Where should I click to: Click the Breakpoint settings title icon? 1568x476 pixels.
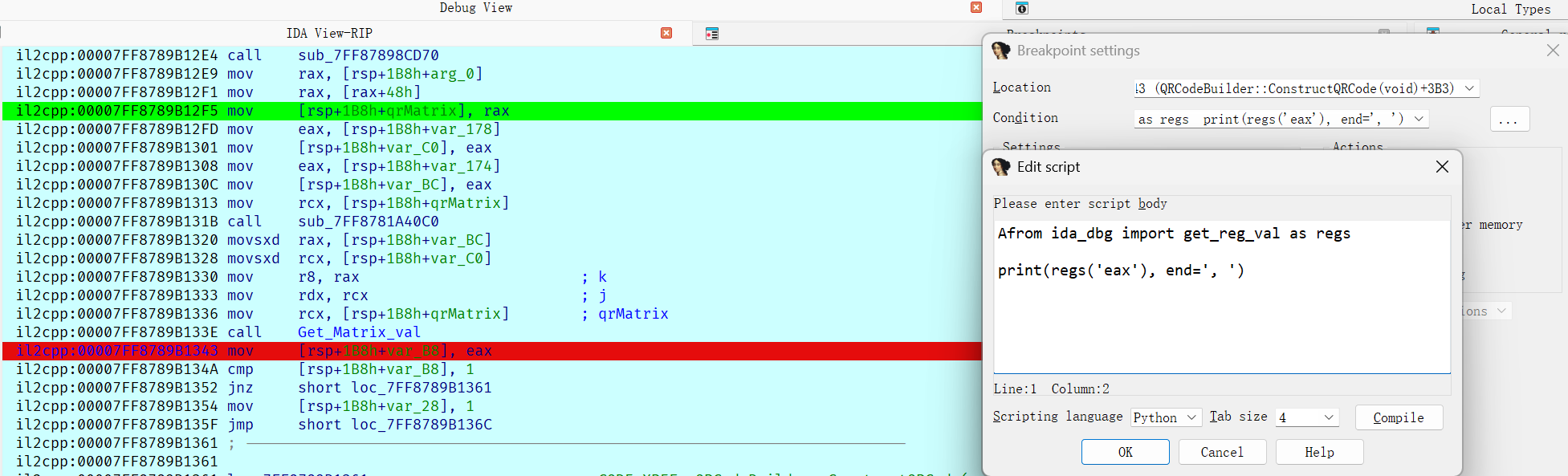(1001, 51)
